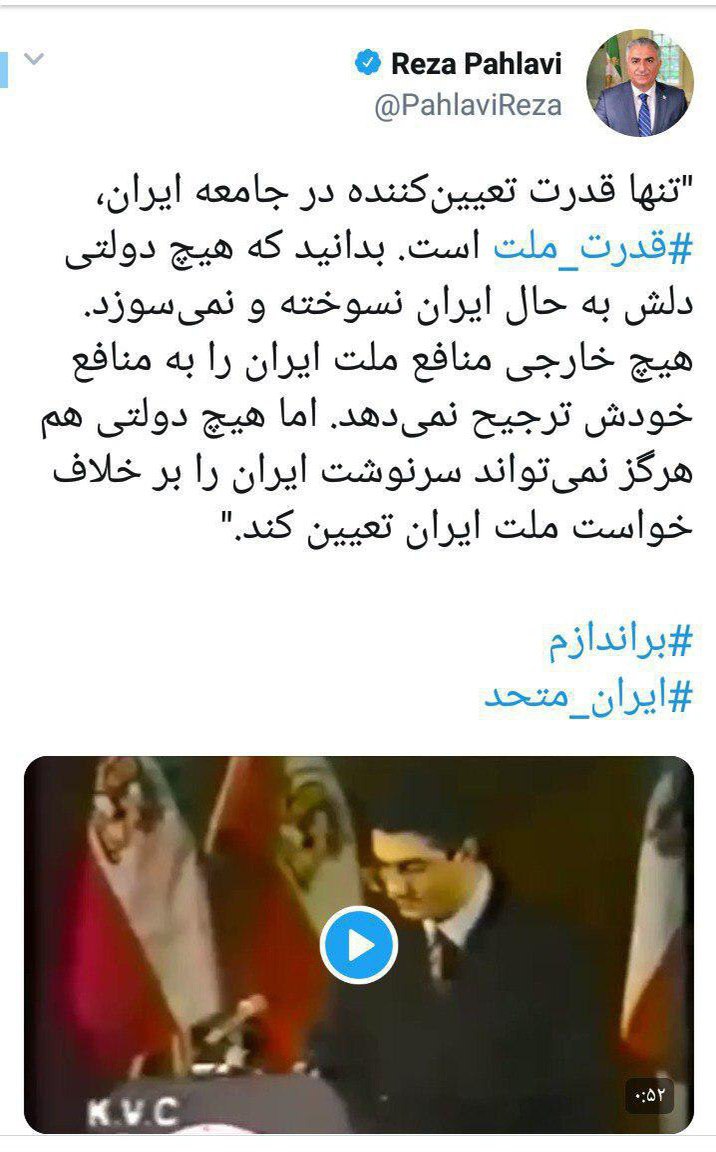
Task: Open the #براندازم hashtag
Action: click(621, 641)
